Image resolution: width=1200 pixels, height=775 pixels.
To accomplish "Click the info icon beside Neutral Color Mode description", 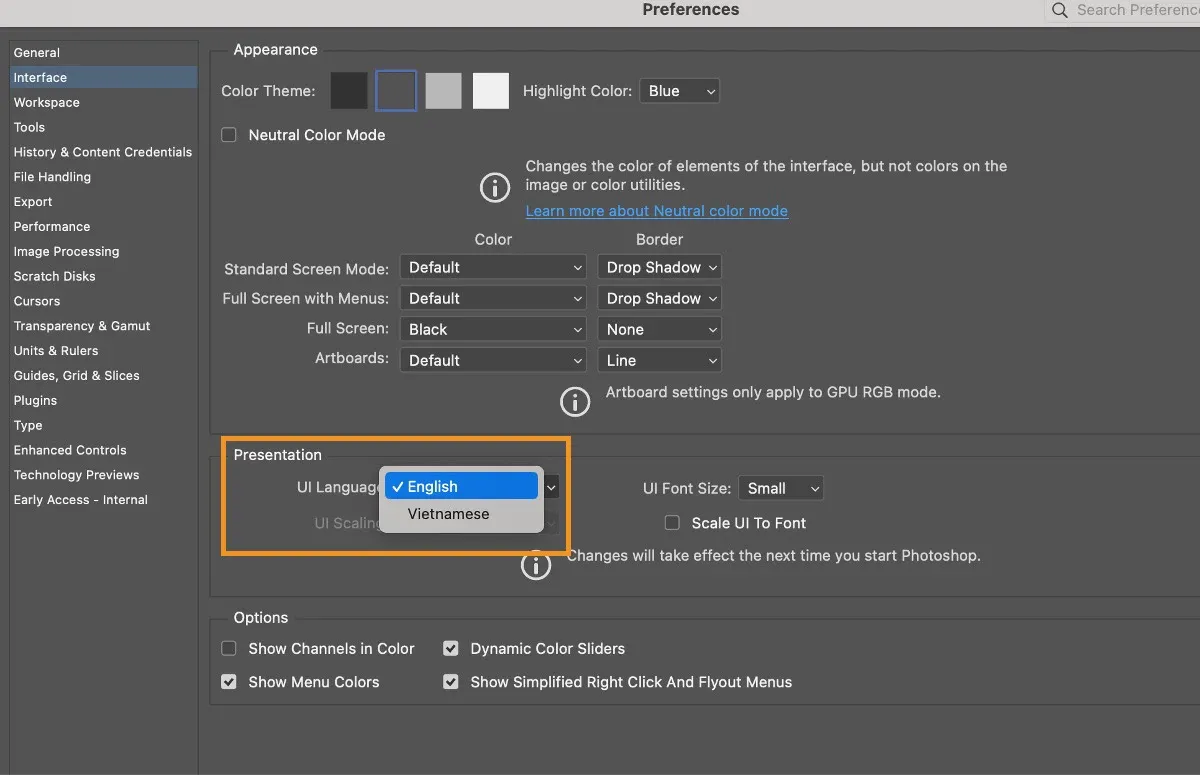I will pyautogui.click(x=494, y=187).
